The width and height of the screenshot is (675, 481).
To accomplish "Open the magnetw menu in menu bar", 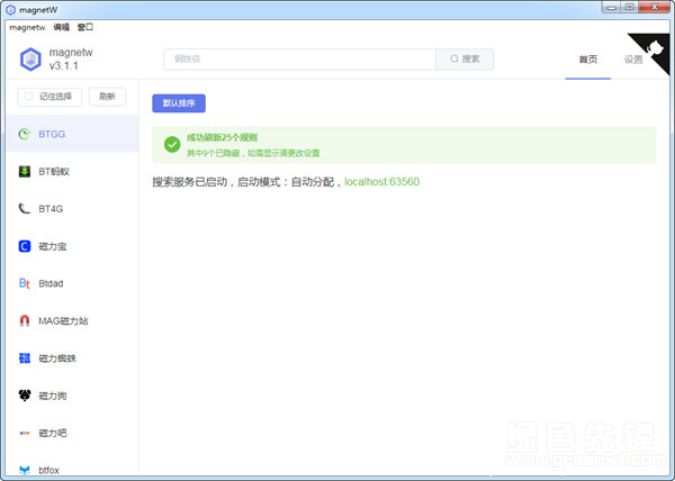I will coord(27,27).
